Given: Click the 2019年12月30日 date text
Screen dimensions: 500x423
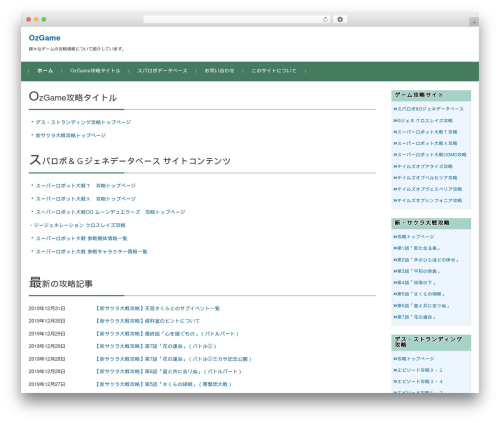Looking at the screenshot, I should 47,321.
